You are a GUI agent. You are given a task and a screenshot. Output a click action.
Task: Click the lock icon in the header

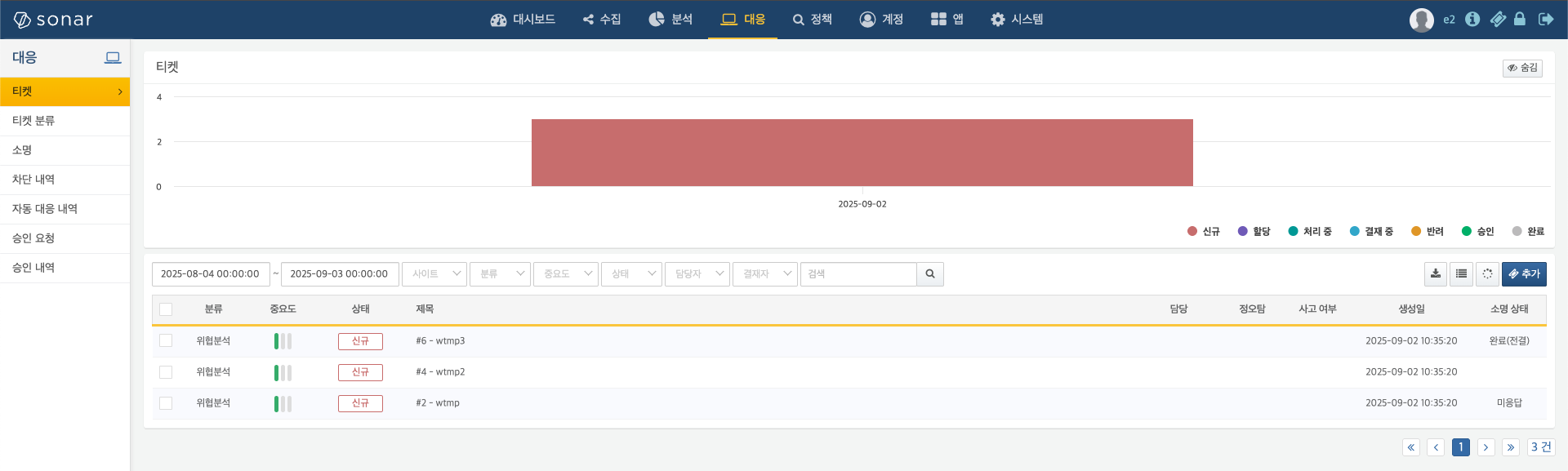(x=1520, y=19)
